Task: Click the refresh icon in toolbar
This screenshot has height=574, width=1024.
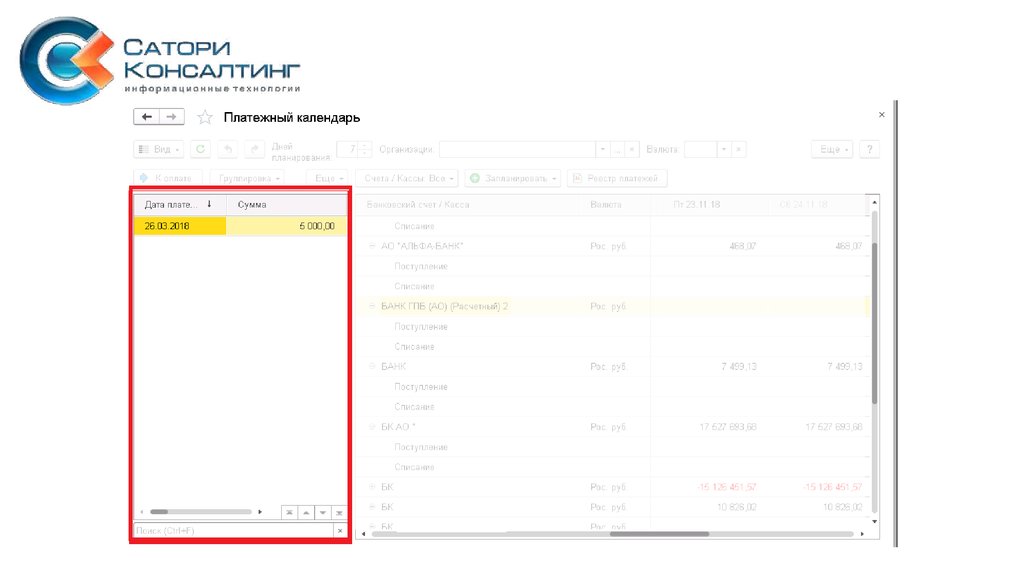Action: point(201,149)
